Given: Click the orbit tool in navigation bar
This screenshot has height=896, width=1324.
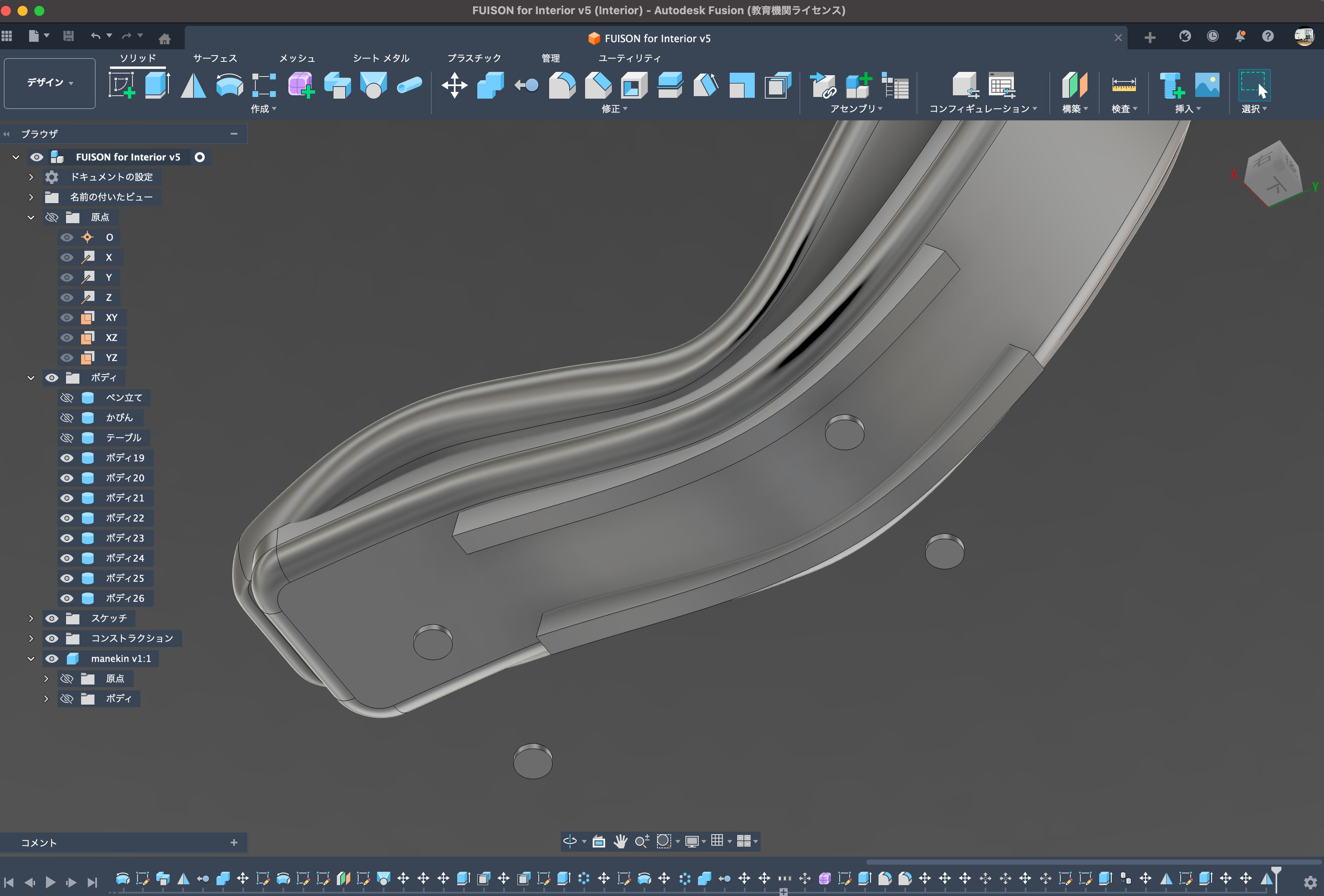Looking at the screenshot, I should pos(570,841).
